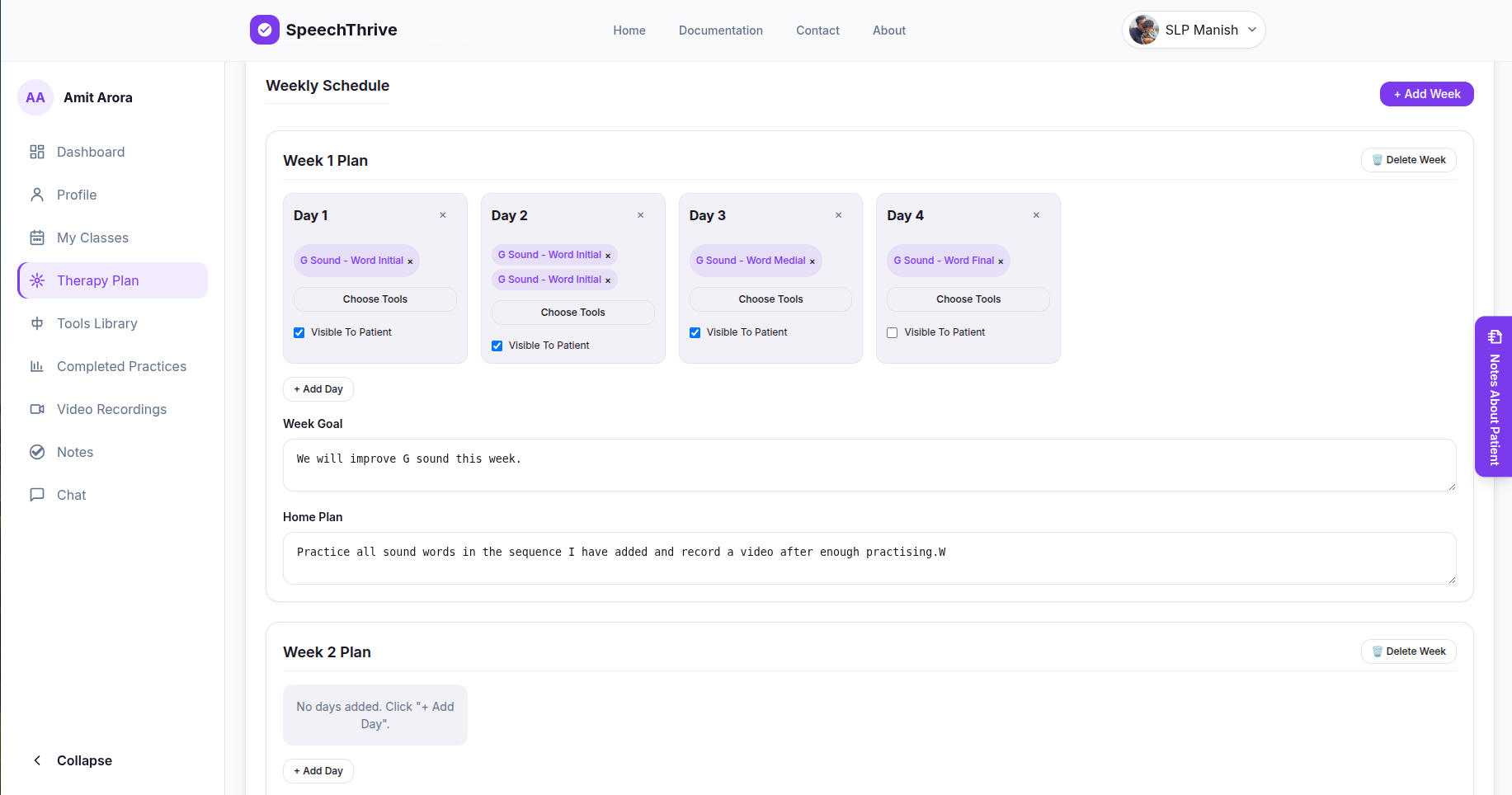Viewport: 1512px width, 795px height.
Task: Click the + Add Week button
Action: click(1427, 94)
